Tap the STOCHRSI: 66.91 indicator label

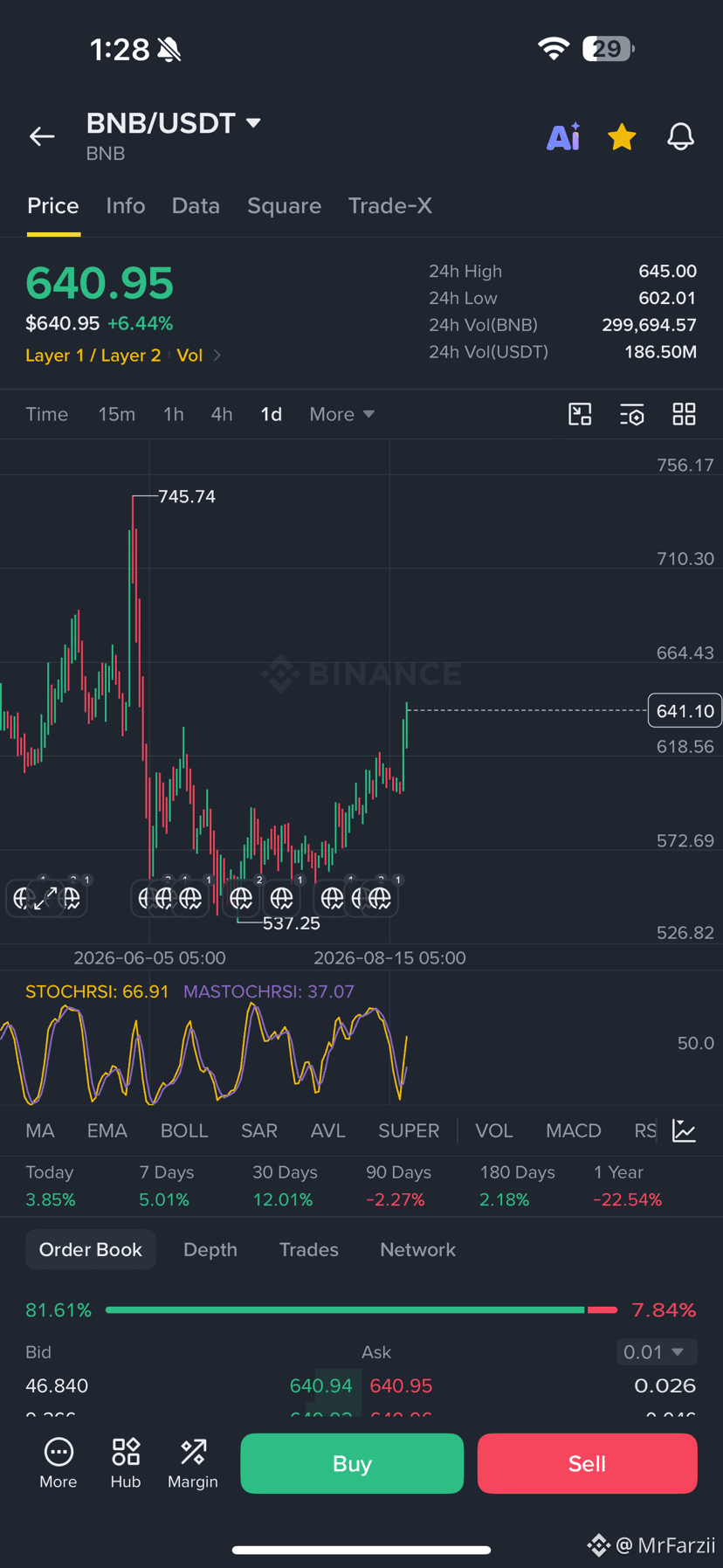(97, 991)
